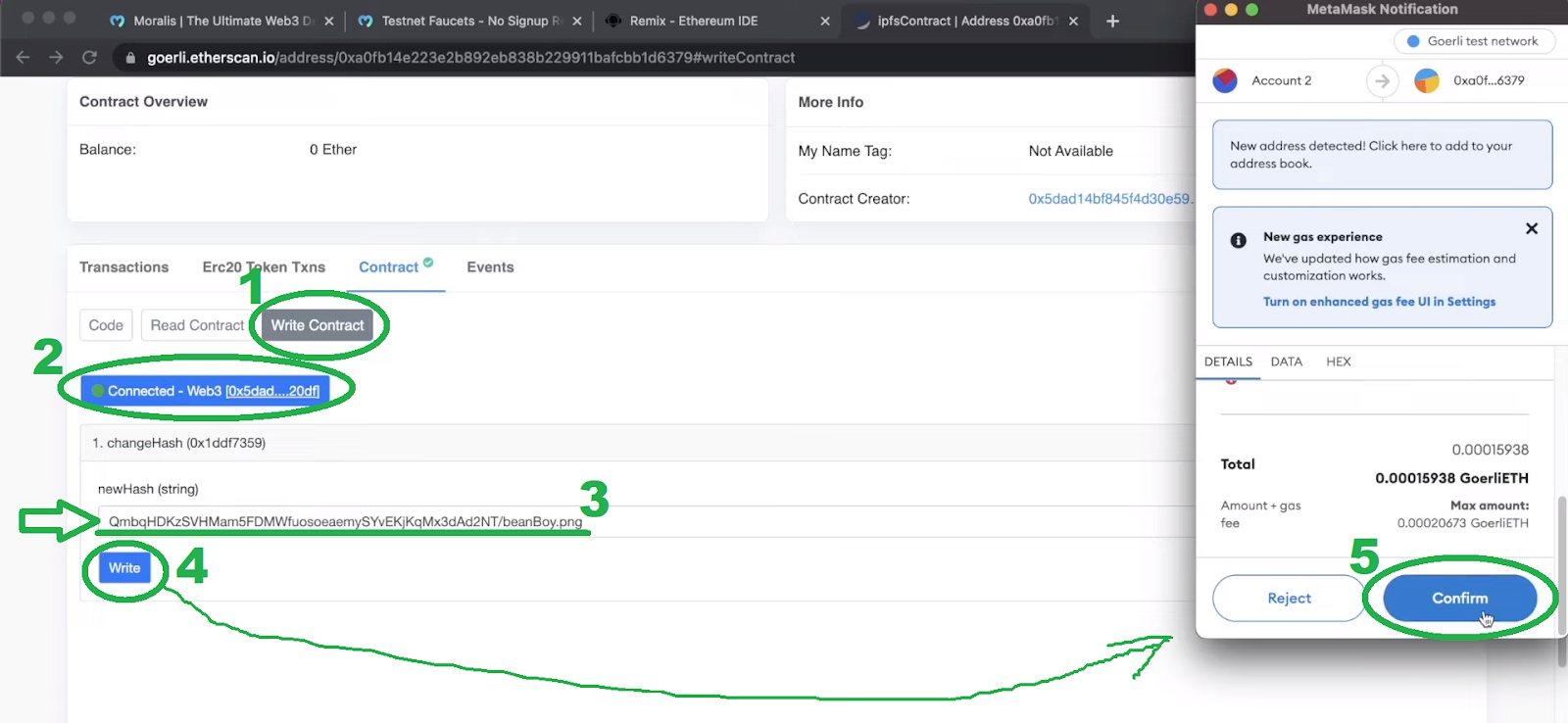The height and width of the screenshot is (723, 1568).
Task: Select DATA tab in MetaMask
Action: (x=1287, y=361)
